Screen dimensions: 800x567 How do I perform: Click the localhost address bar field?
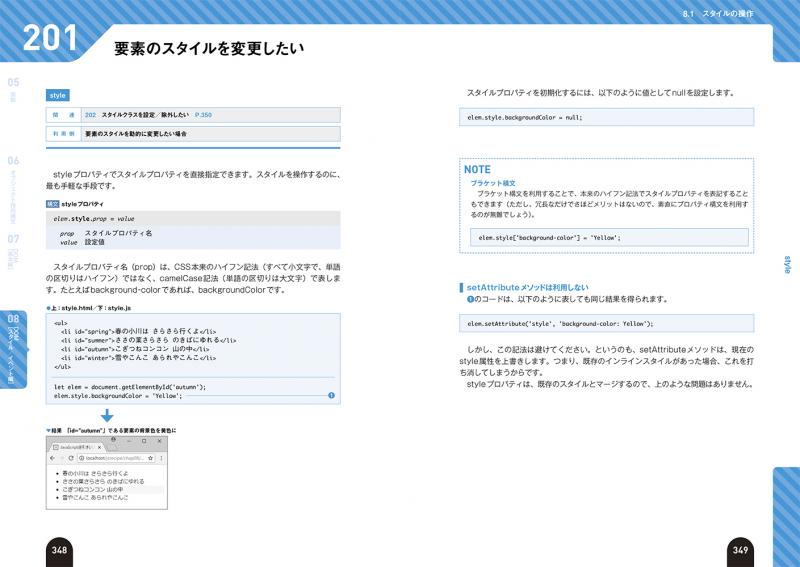116,458
